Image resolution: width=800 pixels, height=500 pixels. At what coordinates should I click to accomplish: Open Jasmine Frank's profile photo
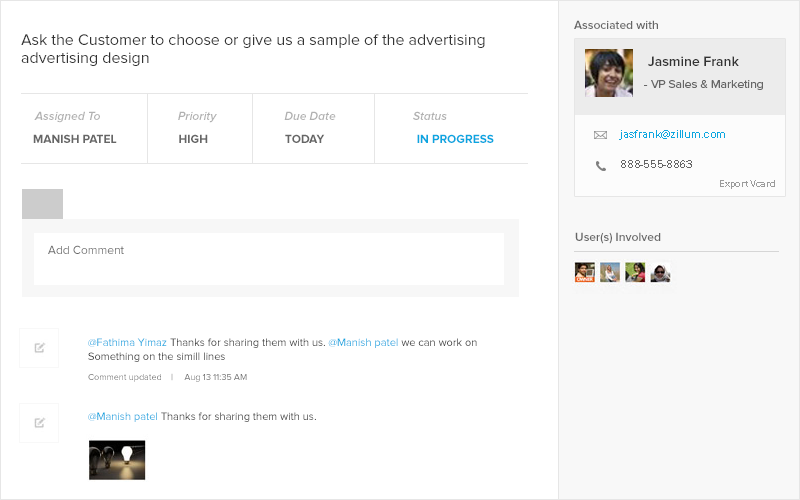(609, 73)
